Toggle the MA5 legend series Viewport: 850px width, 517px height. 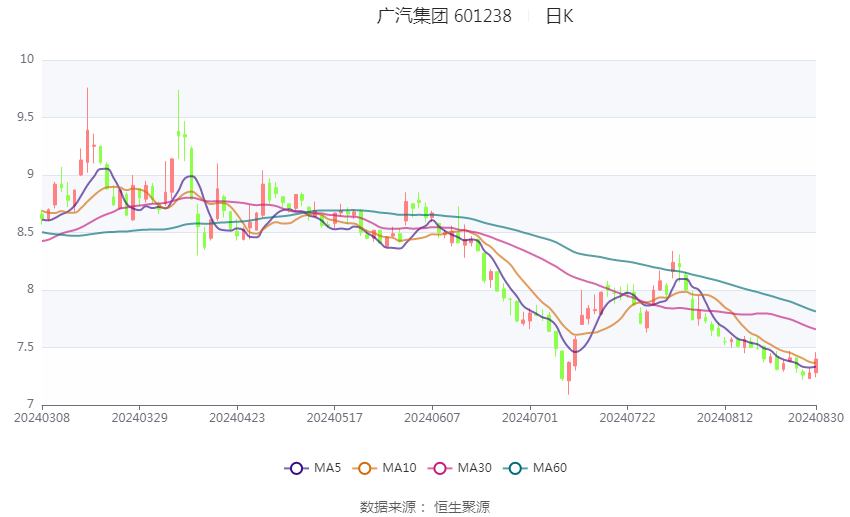(313, 468)
